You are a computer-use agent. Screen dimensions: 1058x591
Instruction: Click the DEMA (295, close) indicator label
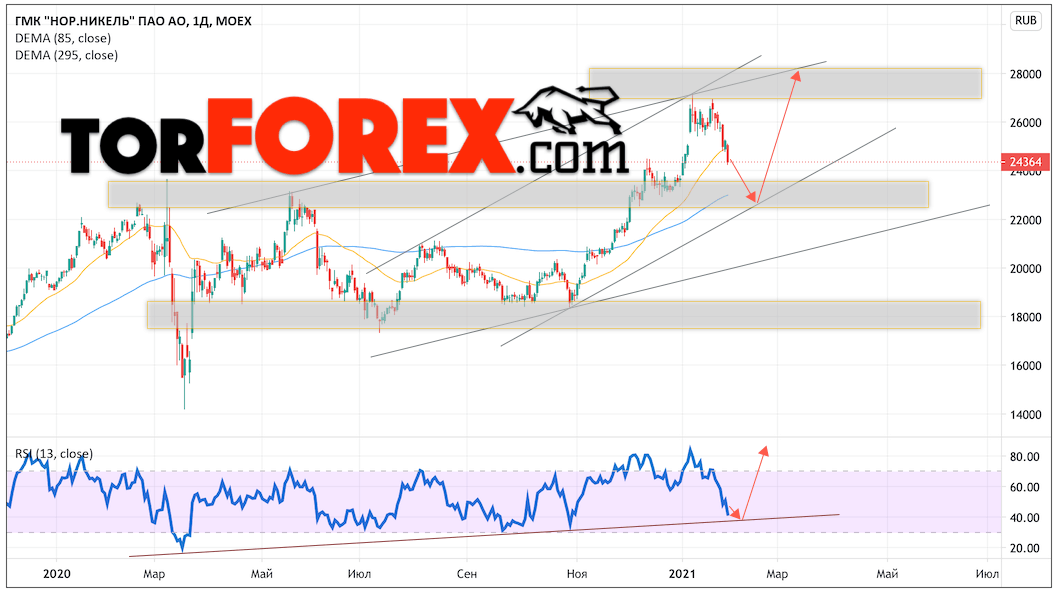66,55
